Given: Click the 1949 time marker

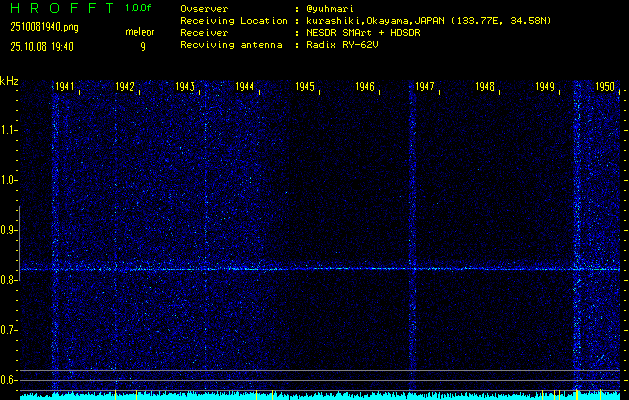Looking at the screenshot, I should pyautogui.click(x=545, y=87).
